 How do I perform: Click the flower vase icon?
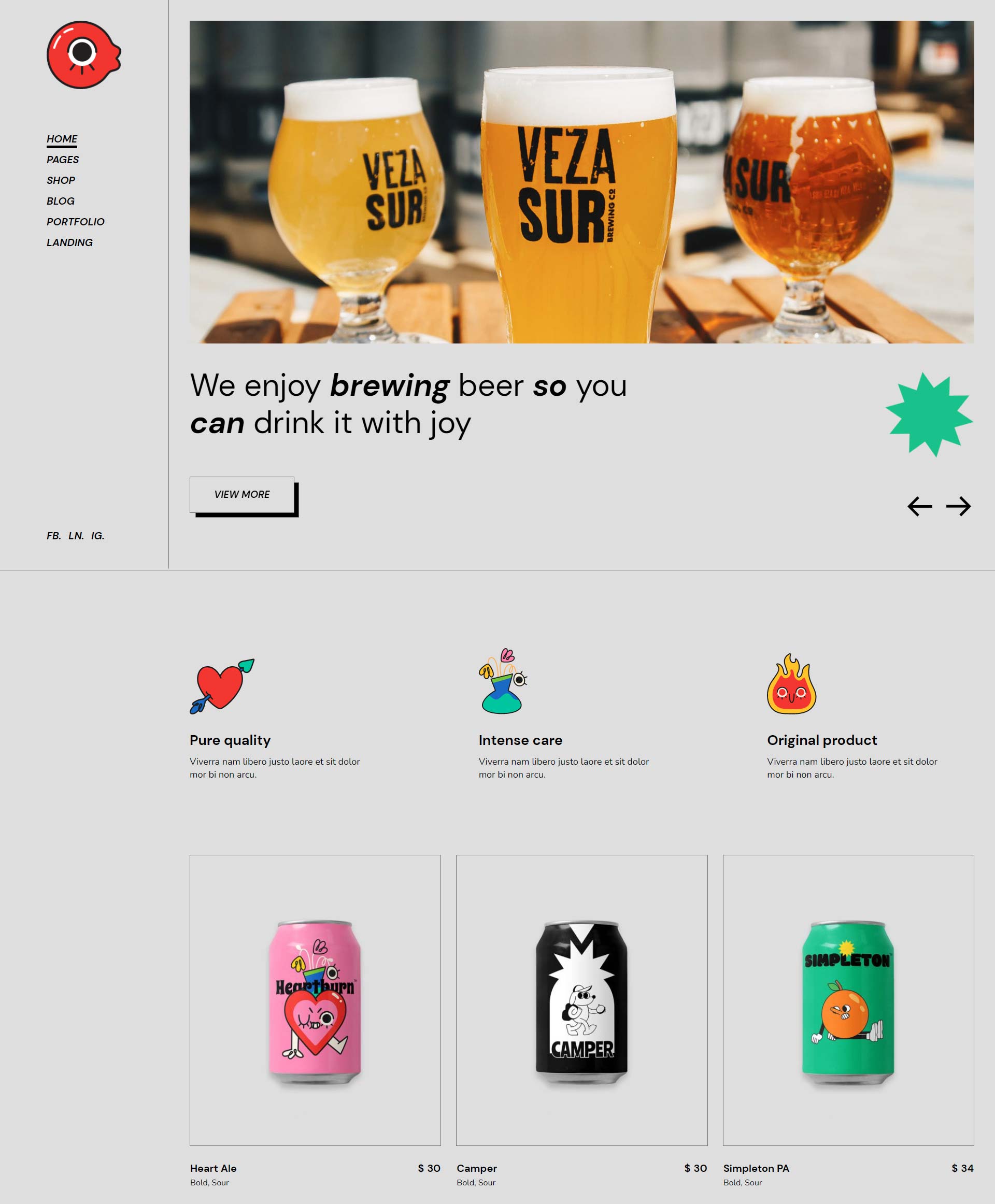click(x=503, y=681)
